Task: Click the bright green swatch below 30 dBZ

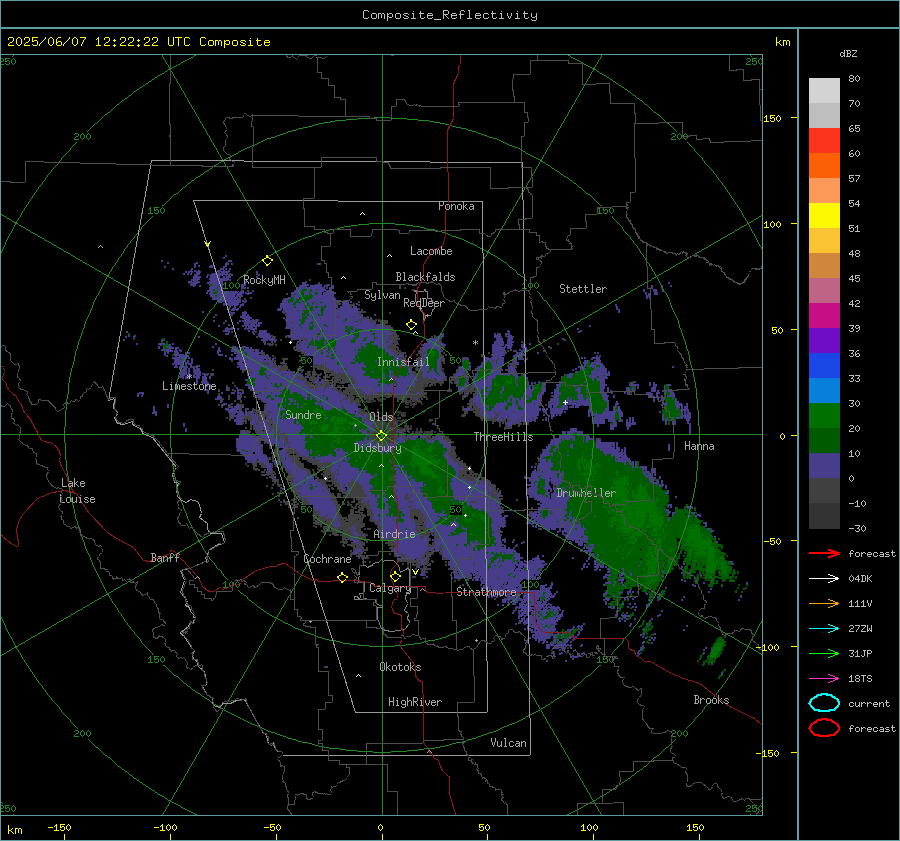Action: click(x=824, y=416)
